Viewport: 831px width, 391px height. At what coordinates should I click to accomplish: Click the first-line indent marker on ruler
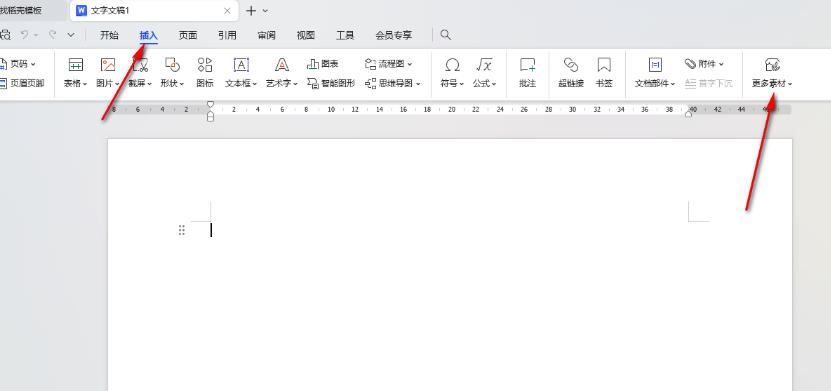[x=210, y=104]
